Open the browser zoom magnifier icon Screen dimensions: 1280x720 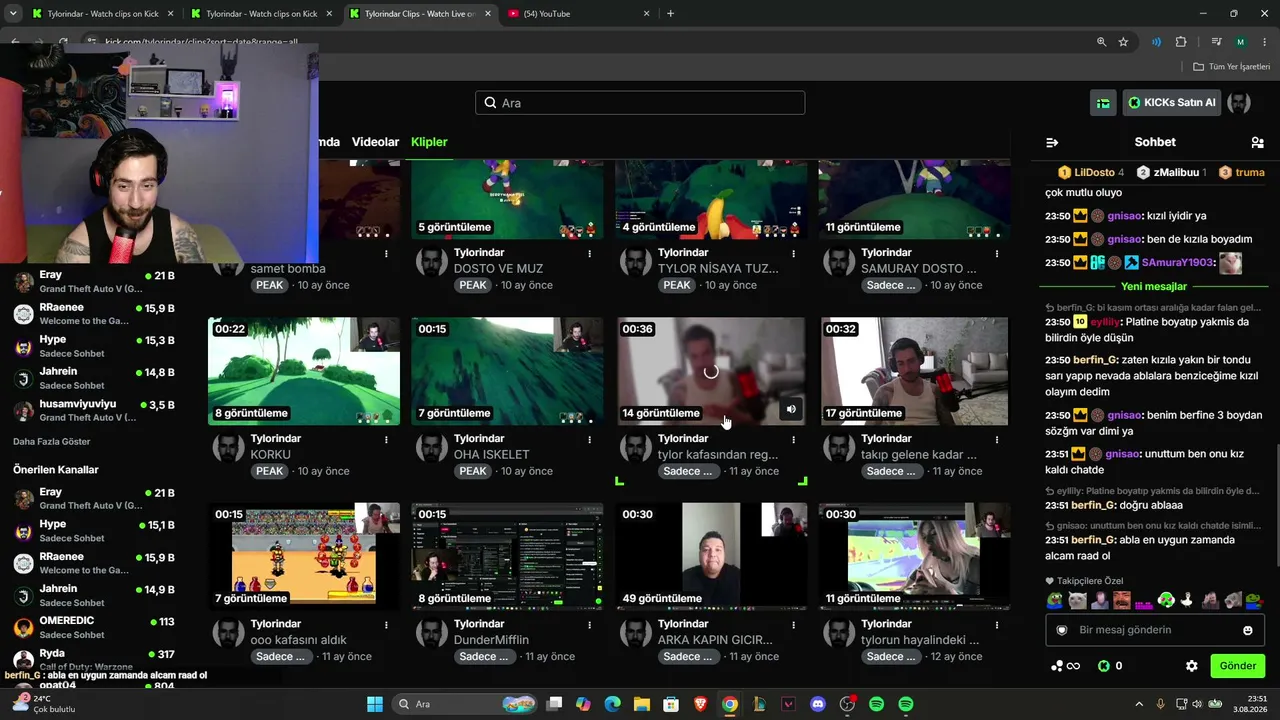click(1101, 42)
